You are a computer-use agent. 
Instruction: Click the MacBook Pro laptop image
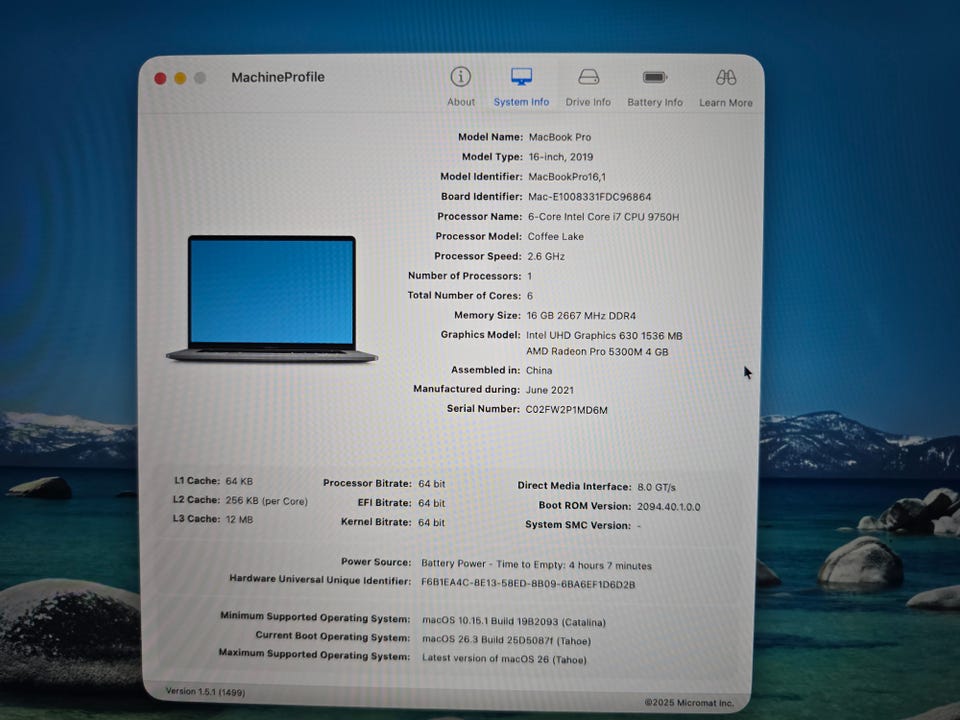tap(272, 299)
